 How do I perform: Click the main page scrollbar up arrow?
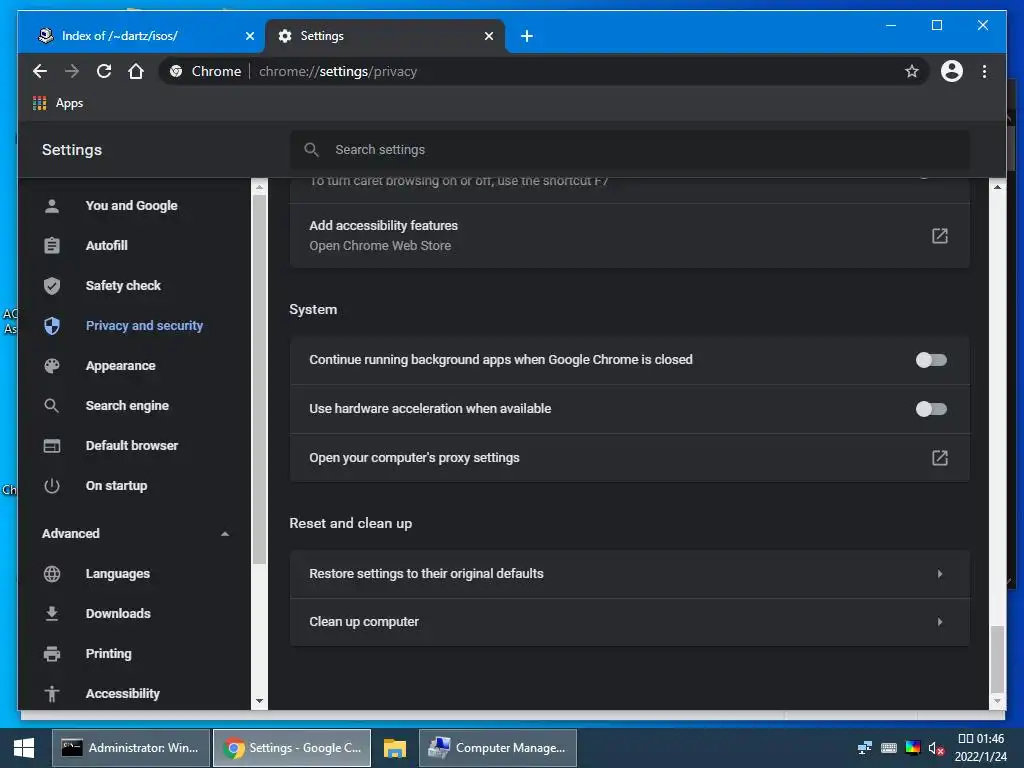click(997, 187)
